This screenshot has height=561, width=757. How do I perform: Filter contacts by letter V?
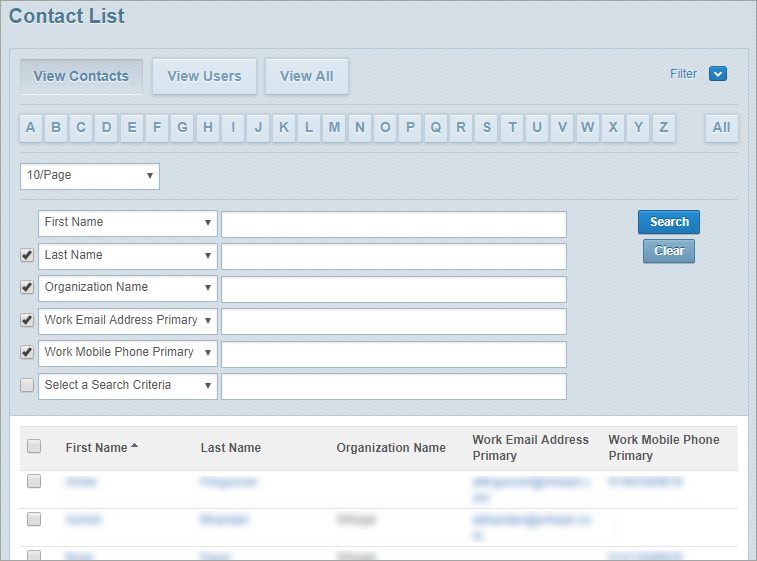pos(562,128)
